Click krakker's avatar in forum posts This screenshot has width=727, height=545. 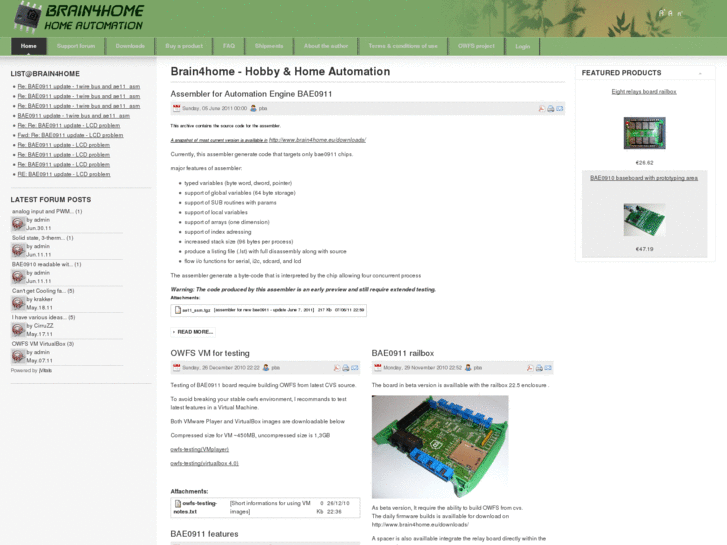[x=18, y=303]
